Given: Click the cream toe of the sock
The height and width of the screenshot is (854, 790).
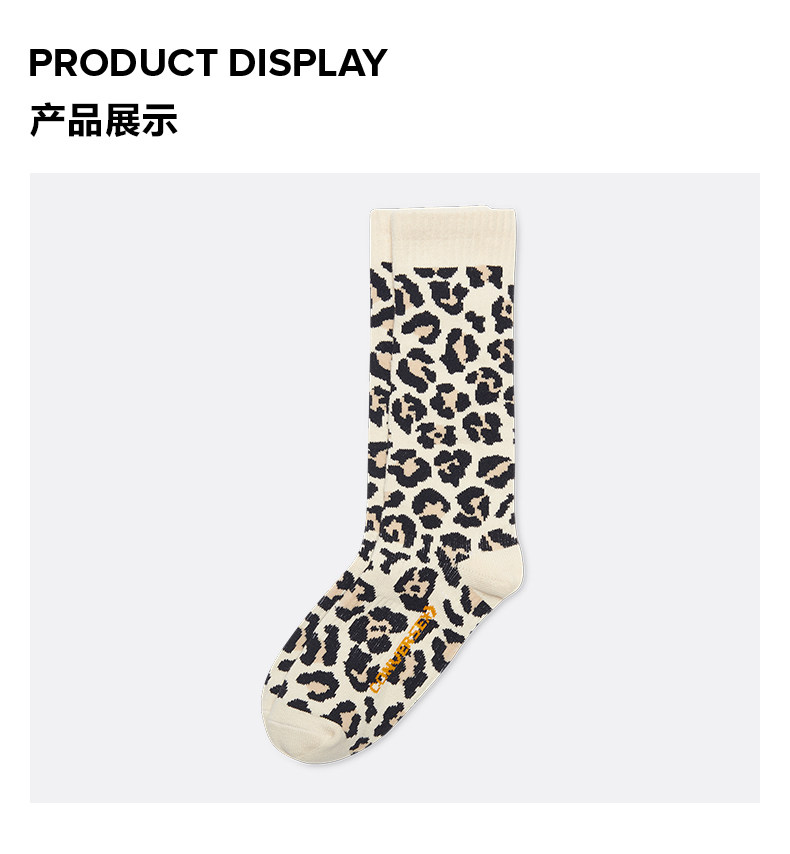Looking at the screenshot, I should (301, 732).
